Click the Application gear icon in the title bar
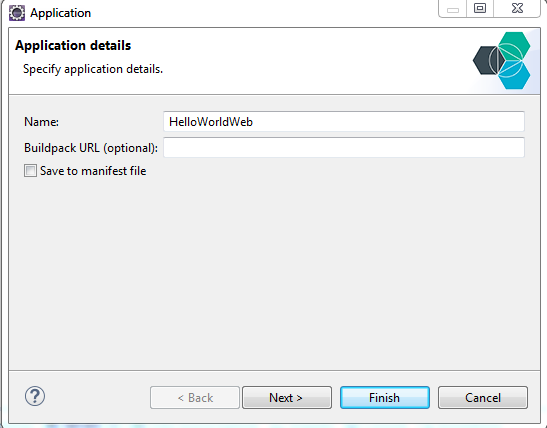547x428 pixels. pos(17,13)
